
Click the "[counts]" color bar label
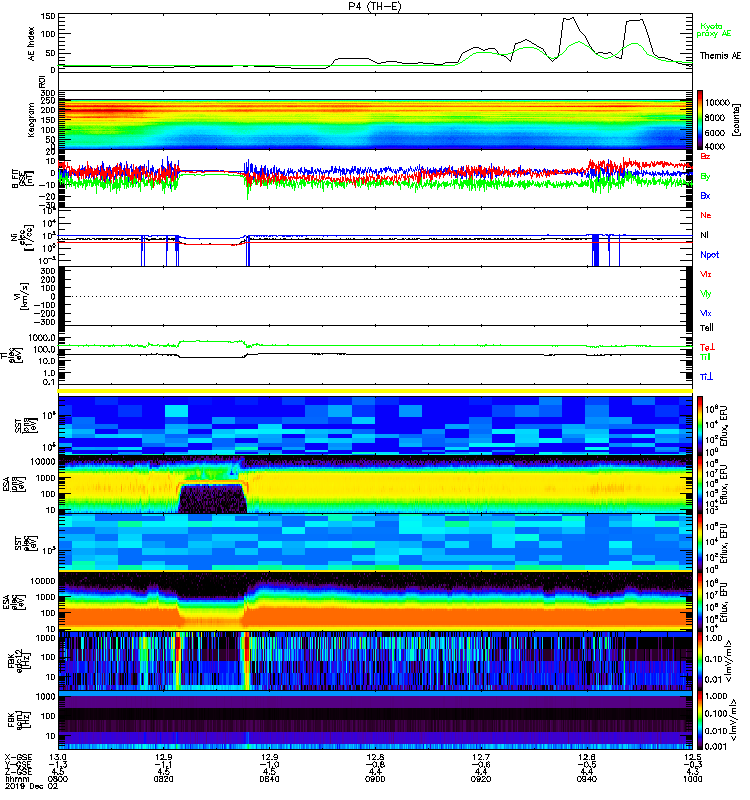click(x=736, y=120)
